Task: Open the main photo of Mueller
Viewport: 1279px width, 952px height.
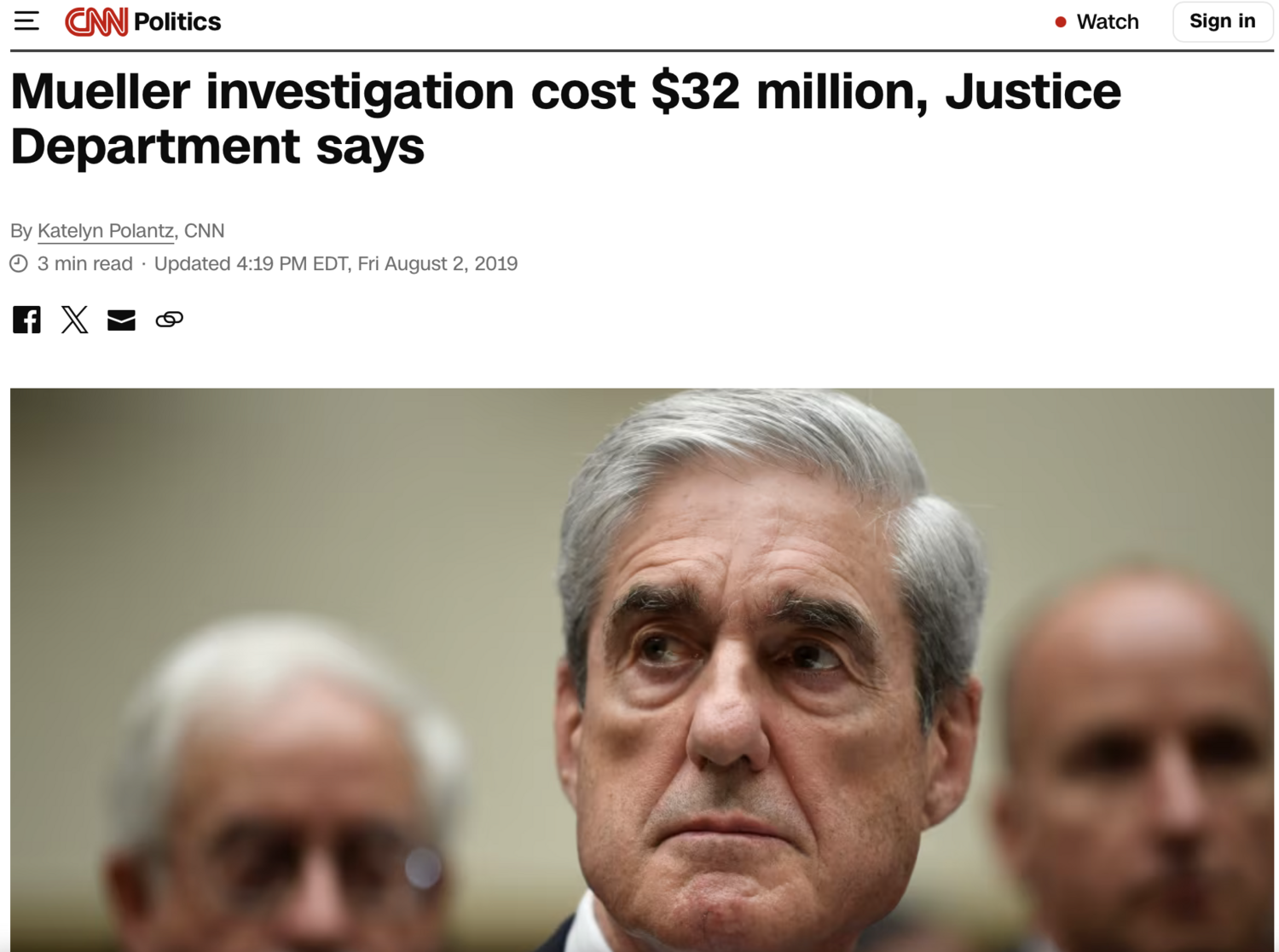Action: click(642, 670)
